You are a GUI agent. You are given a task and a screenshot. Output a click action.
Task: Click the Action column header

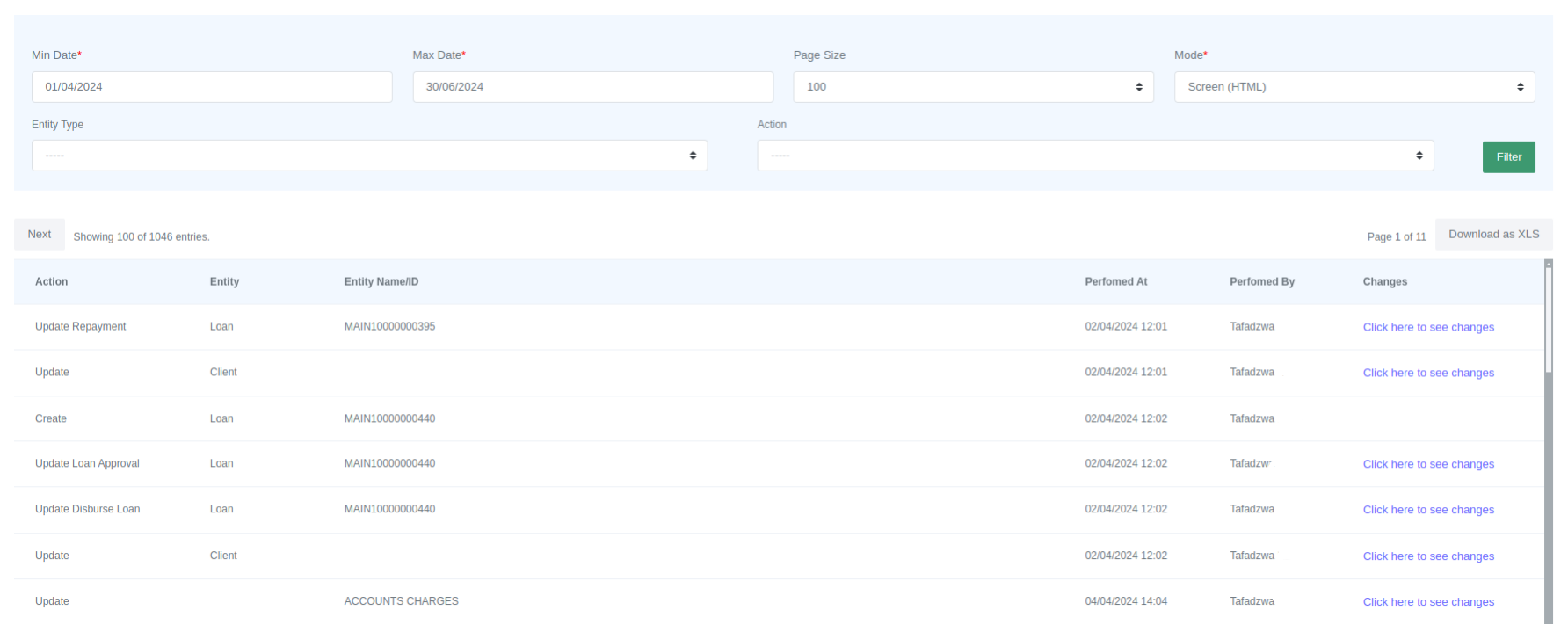coord(51,282)
